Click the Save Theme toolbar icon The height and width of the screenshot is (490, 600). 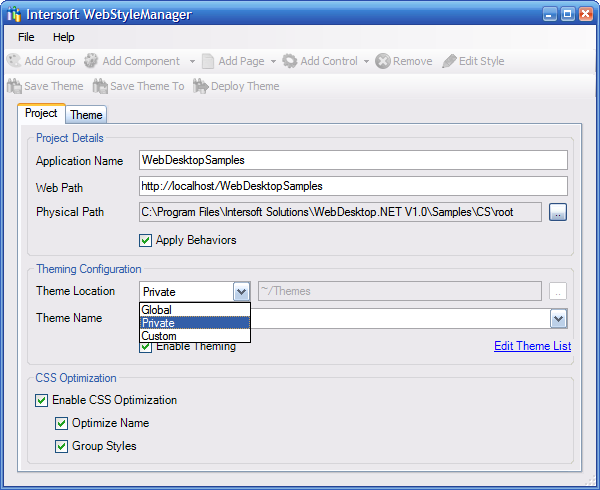coord(14,86)
